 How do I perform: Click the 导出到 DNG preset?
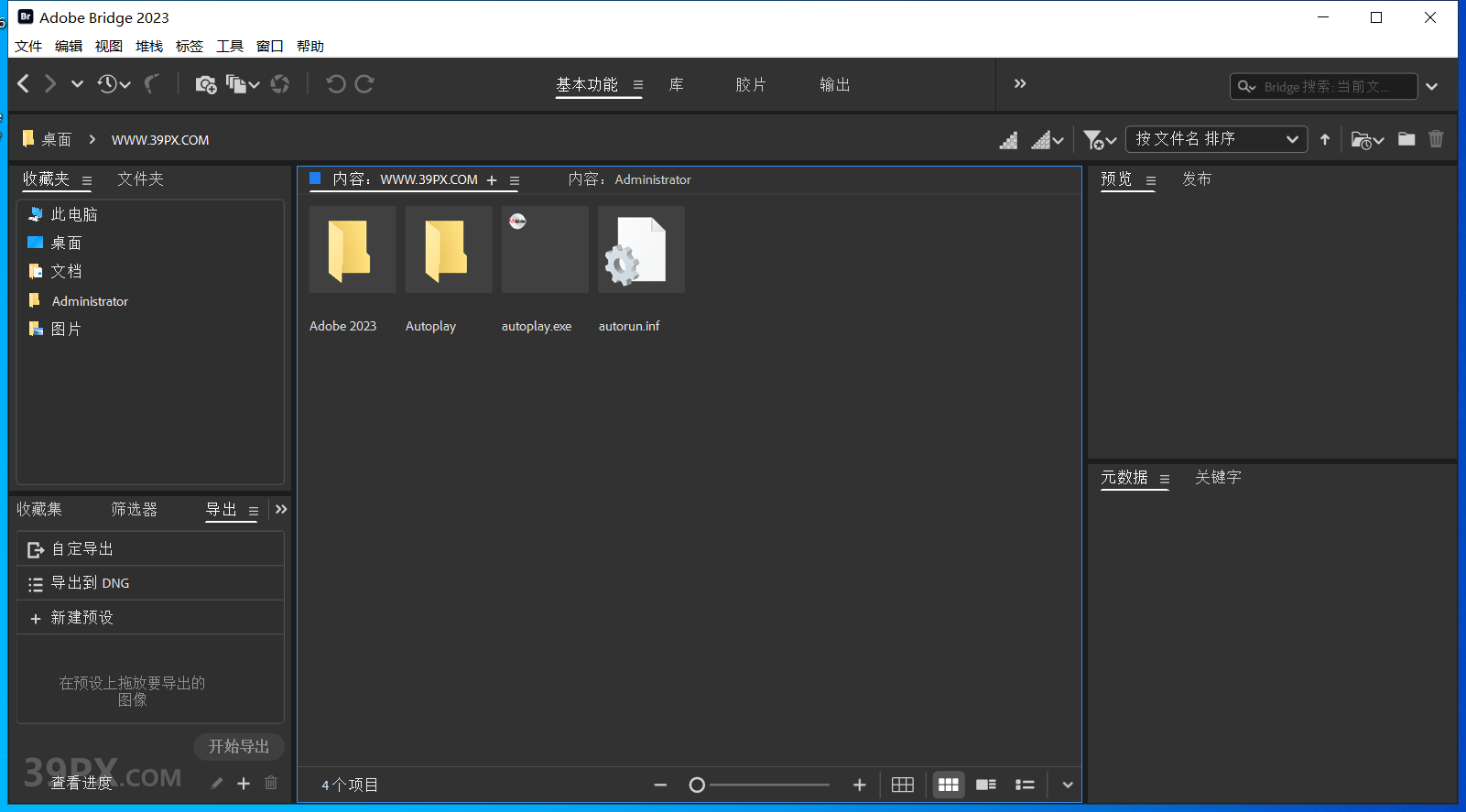[x=150, y=583]
